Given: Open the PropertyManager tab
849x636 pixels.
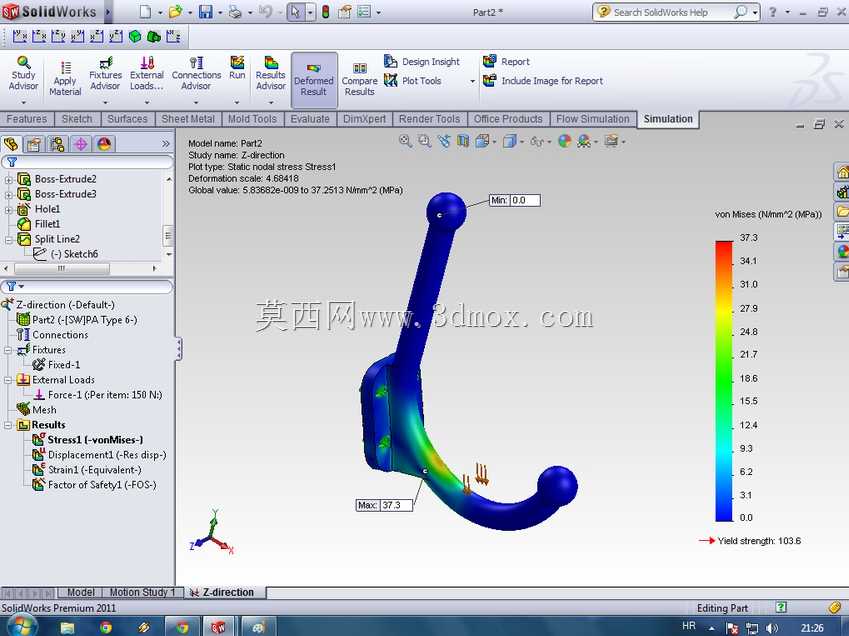Looking at the screenshot, I should point(34,144).
